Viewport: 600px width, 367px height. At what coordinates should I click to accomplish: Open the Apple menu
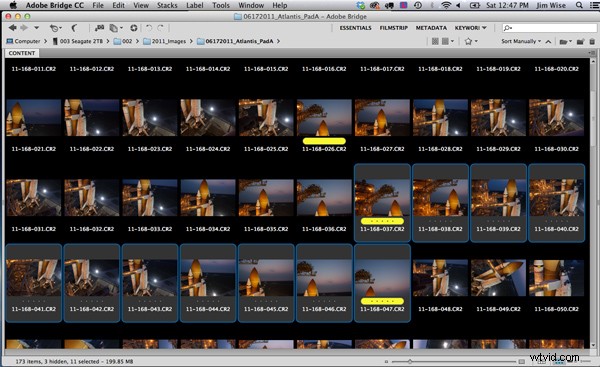point(13,5)
